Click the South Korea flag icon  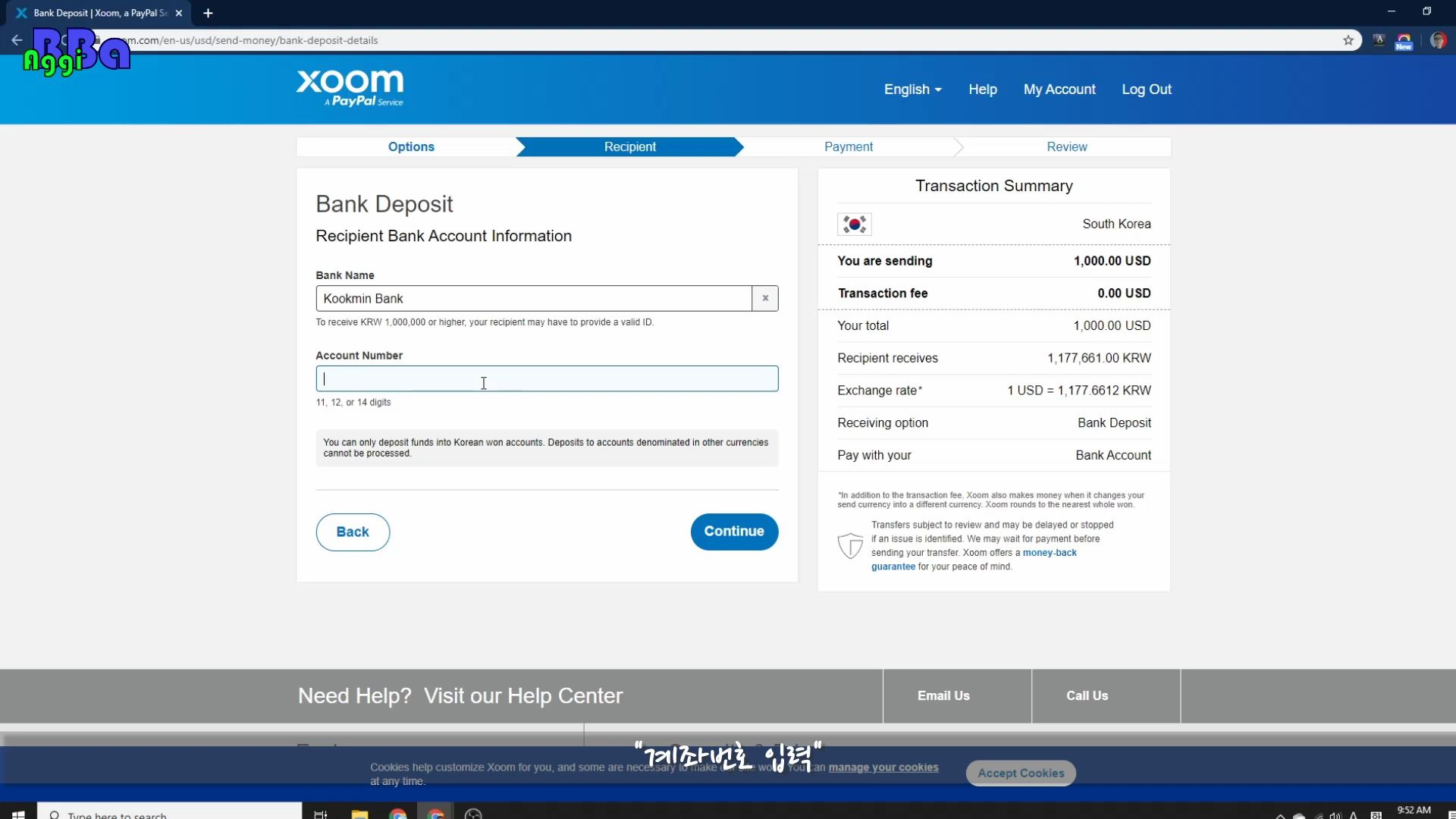(x=855, y=224)
